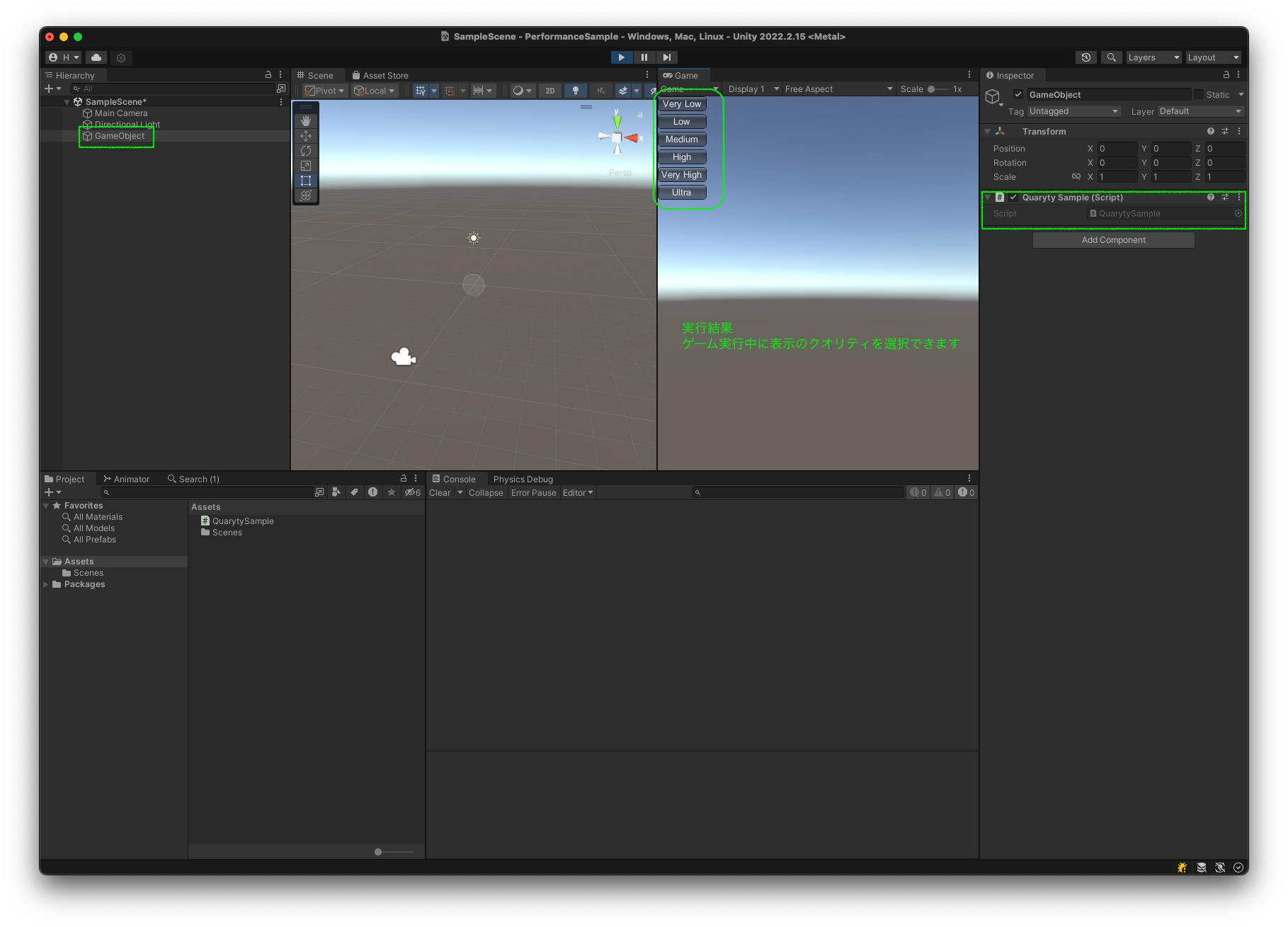Image resolution: width=1288 pixels, height=927 pixels.
Task: Open the Layer dropdown showing Default
Action: [1200, 111]
